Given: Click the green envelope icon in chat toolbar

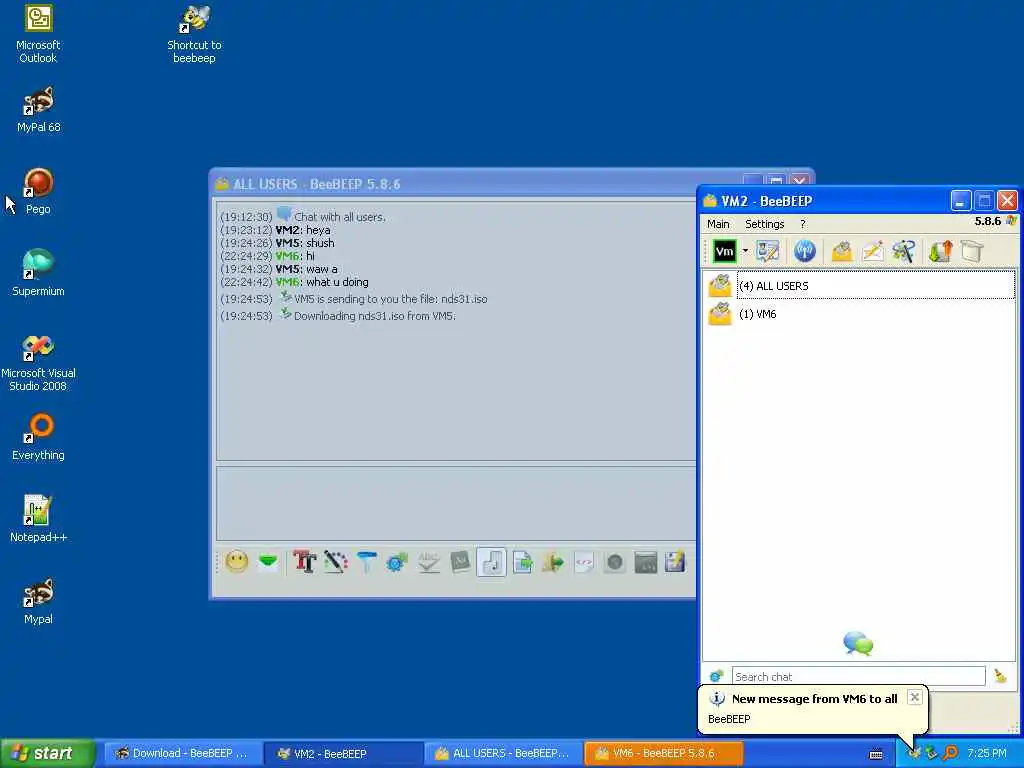Looking at the screenshot, I should (268, 562).
